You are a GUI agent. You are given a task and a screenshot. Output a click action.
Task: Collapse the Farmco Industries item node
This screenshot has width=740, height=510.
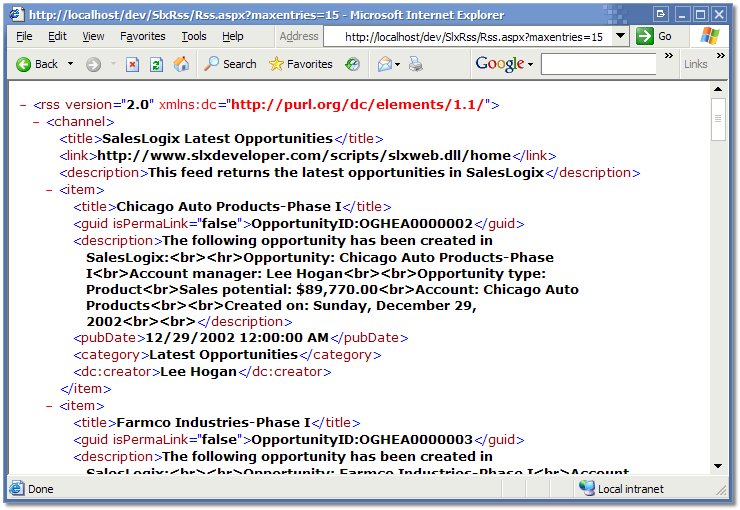tap(49, 406)
